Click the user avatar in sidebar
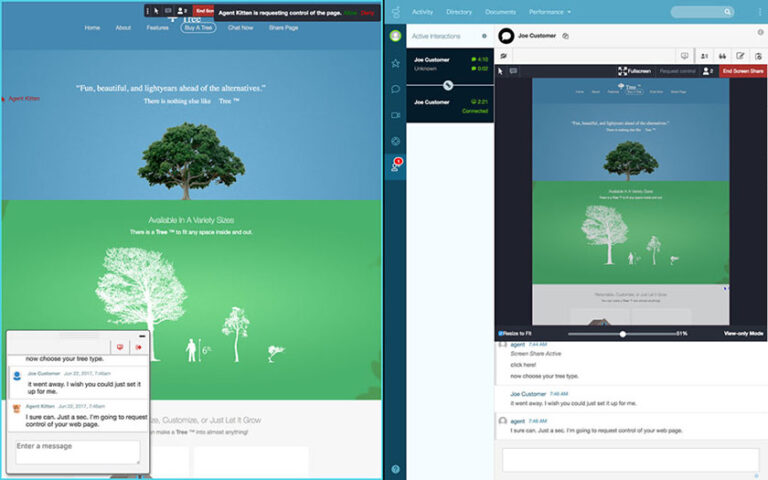This screenshot has height=480, width=768. 395,37
